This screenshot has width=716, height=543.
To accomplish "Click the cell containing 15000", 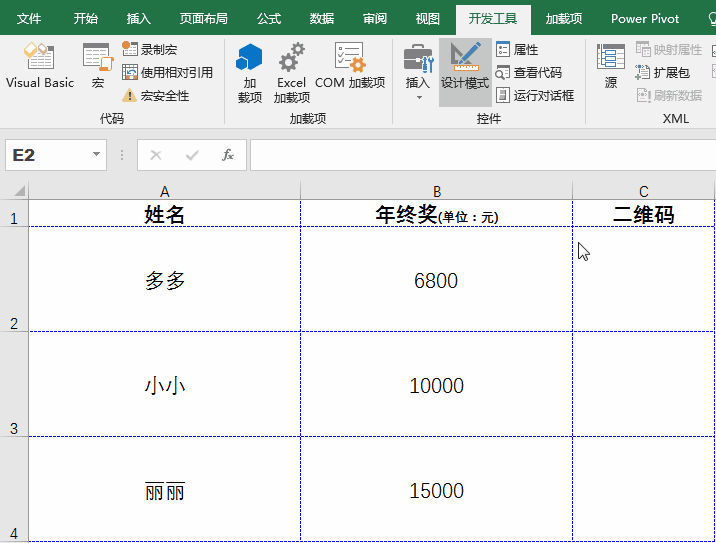I will click(437, 489).
